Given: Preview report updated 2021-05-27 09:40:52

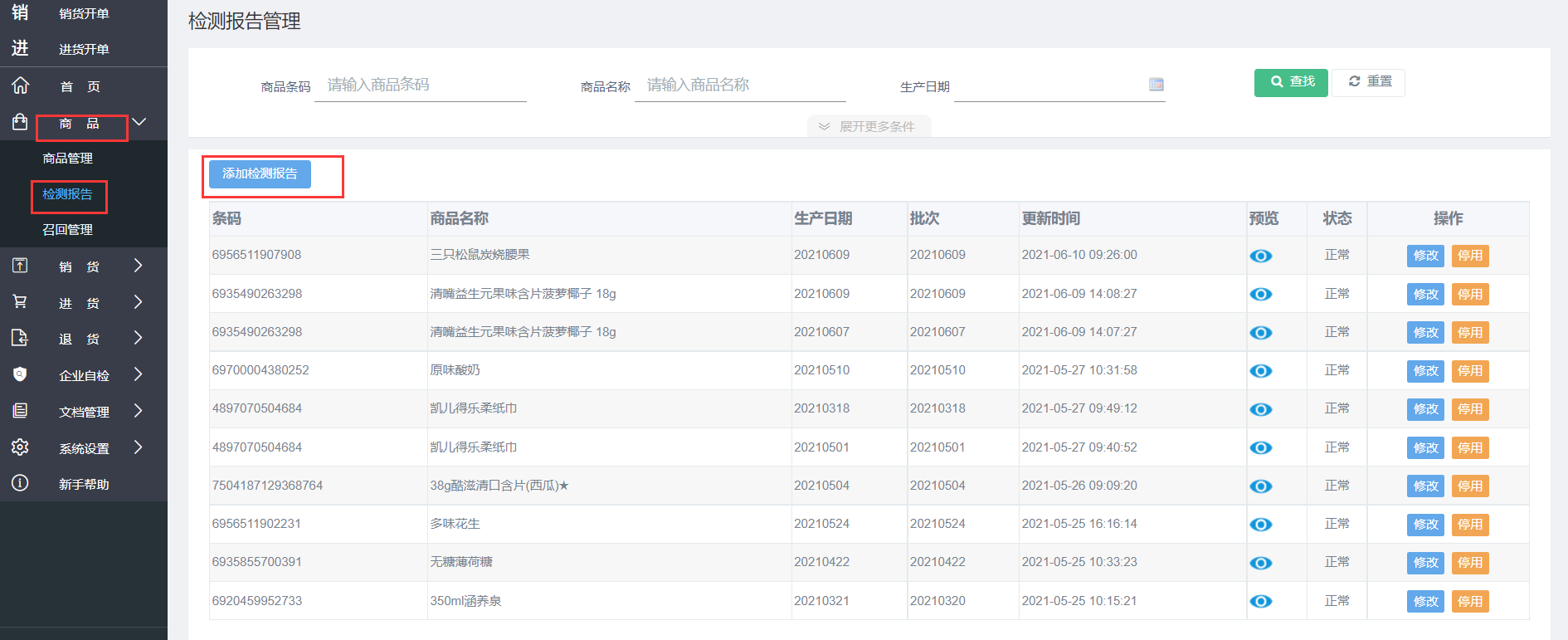Looking at the screenshot, I should point(1261,447).
